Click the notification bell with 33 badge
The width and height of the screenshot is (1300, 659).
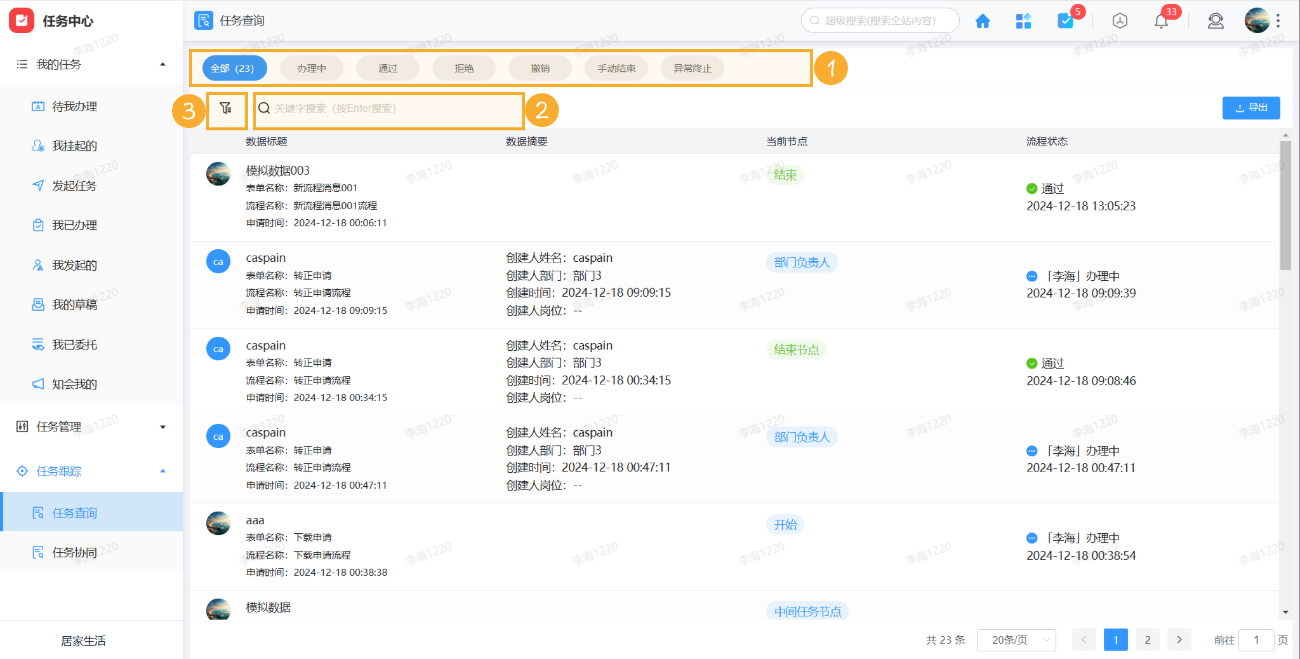(x=1161, y=20)
